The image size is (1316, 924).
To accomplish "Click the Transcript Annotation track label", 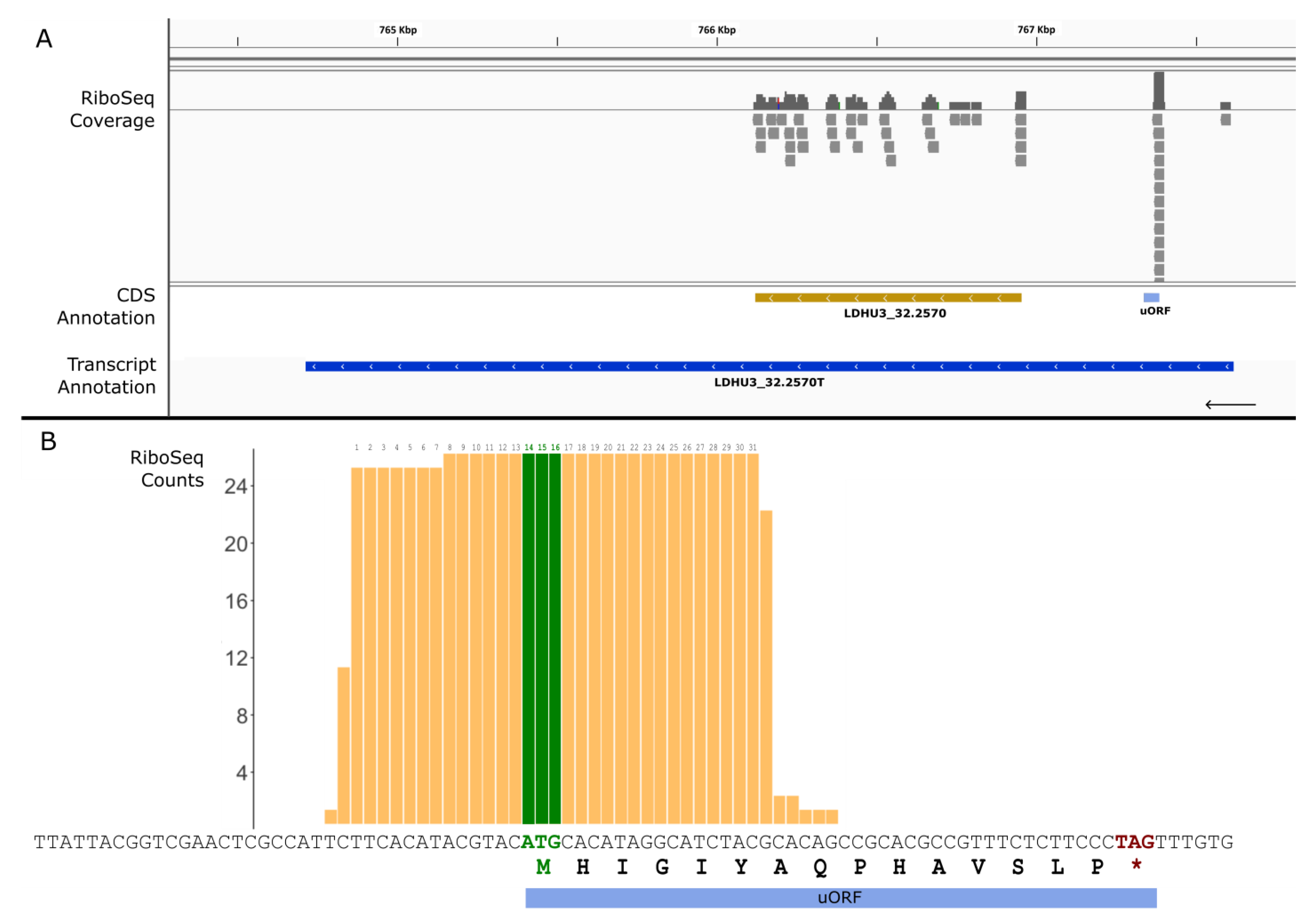I will [107, 376].
